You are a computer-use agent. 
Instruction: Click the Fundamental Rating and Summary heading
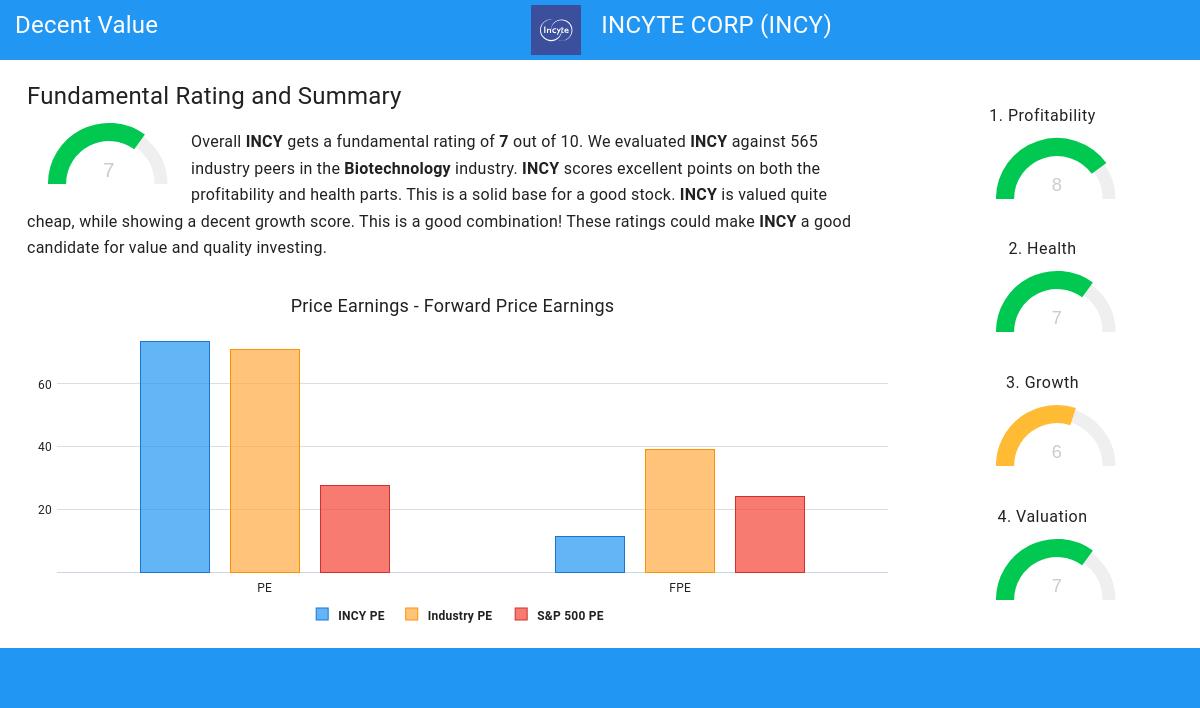pos(214,96)
